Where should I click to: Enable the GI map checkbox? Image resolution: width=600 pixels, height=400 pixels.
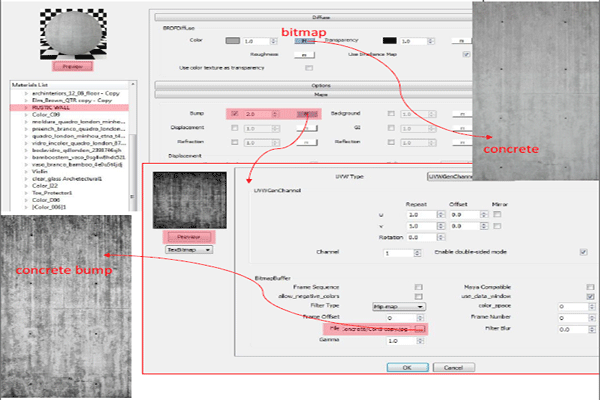(391, 128)
